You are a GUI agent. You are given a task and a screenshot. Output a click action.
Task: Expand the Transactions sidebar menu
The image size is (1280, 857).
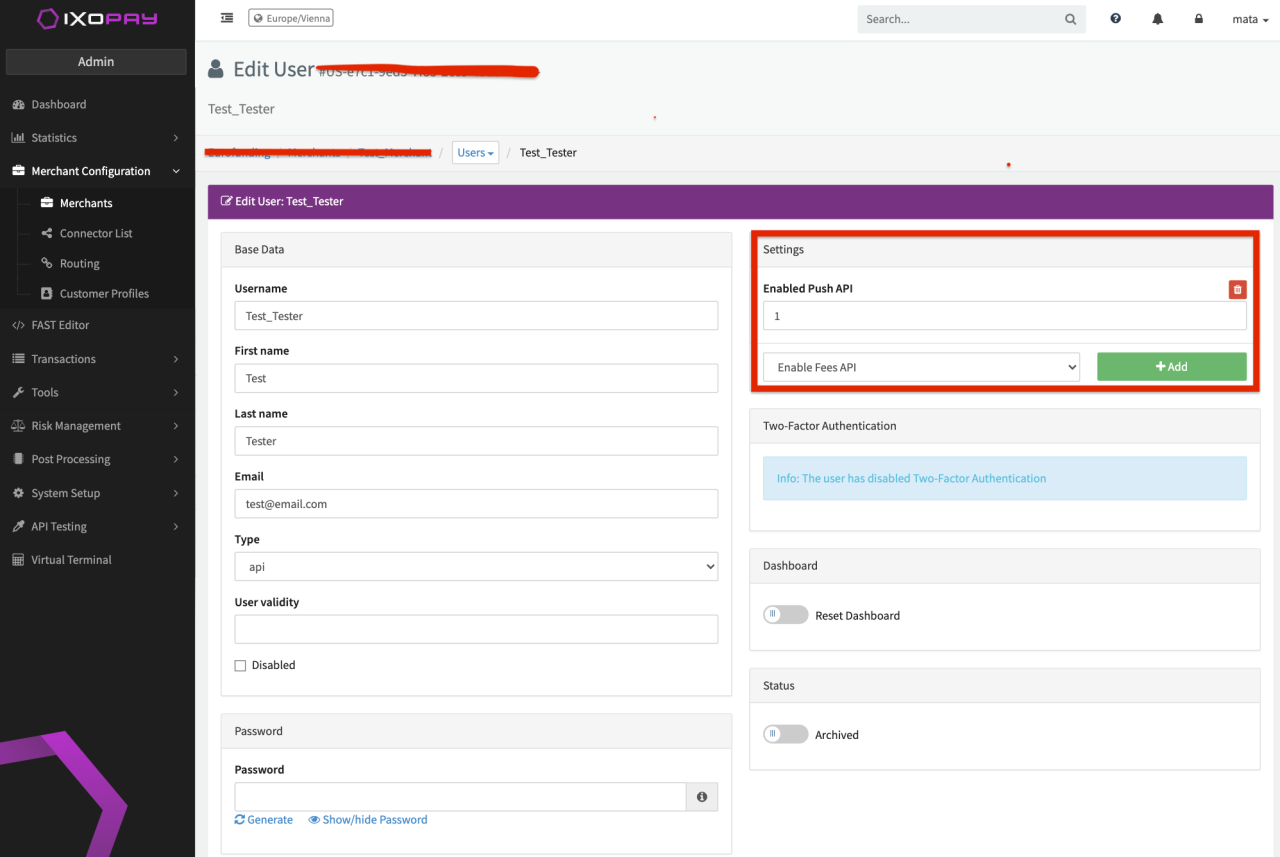[x=96, y=359]
